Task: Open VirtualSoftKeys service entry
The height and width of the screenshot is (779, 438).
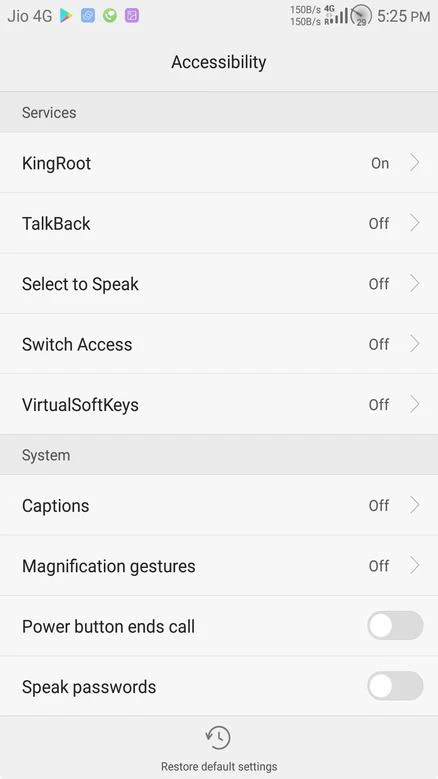Action: point(219,404)
